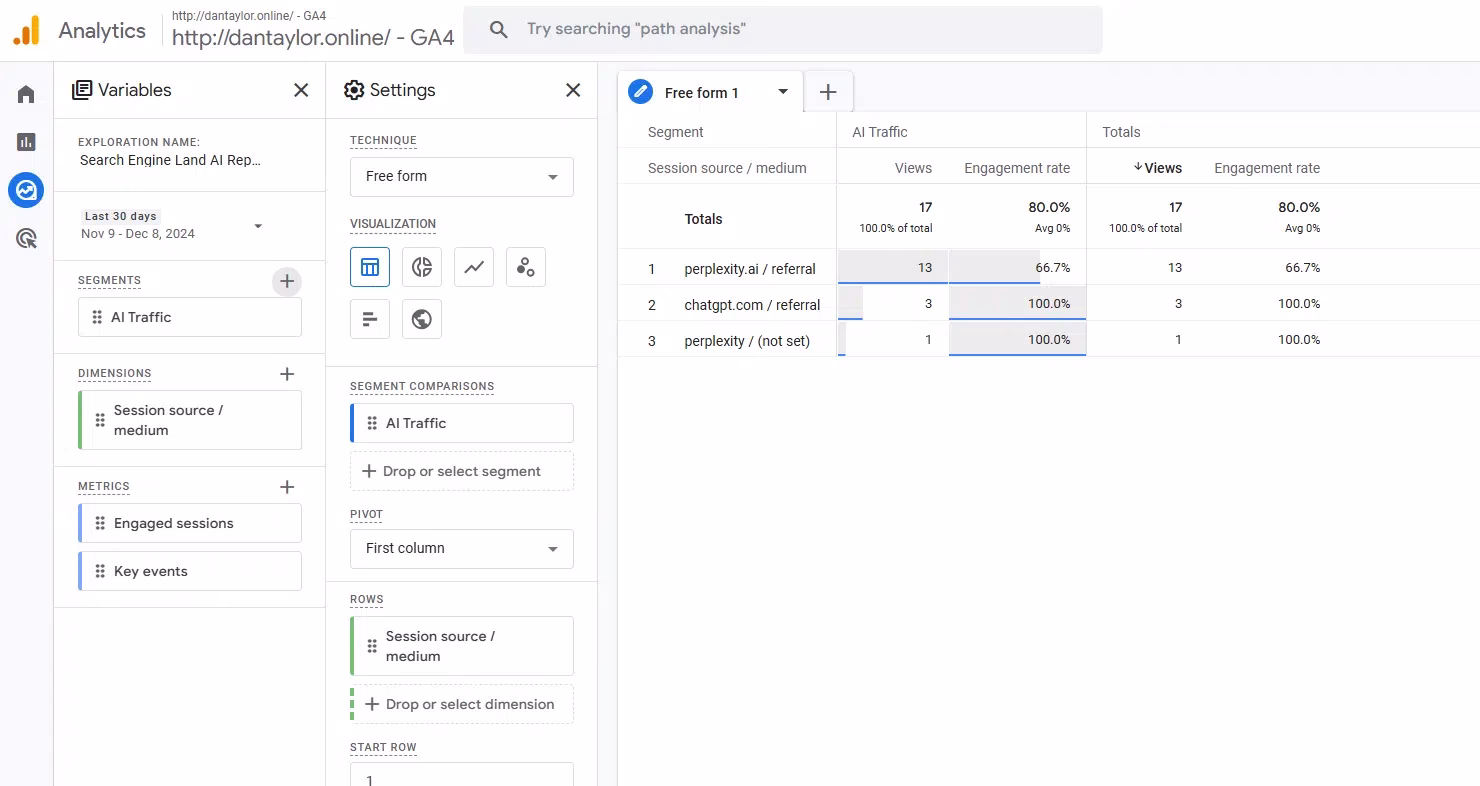Screen dimensions: 1480x786
Task: Close the Variables panel
Action: pyautogui.click(x=301, y=90)
